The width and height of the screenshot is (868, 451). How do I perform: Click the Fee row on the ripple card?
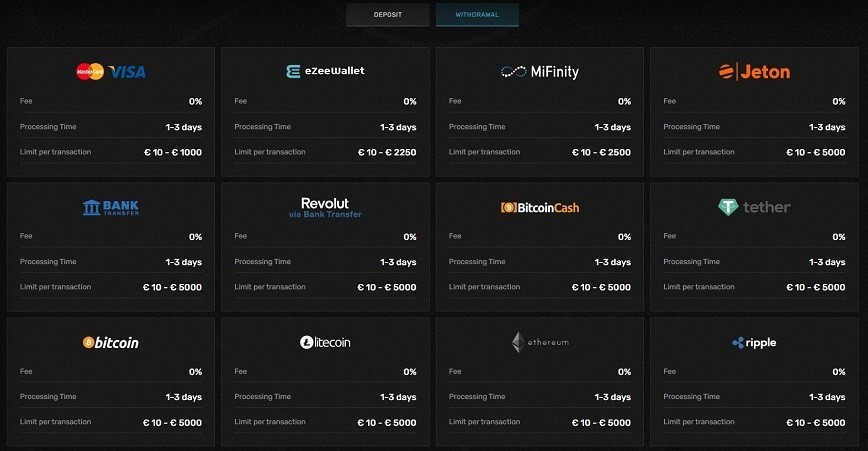point(754,371)
